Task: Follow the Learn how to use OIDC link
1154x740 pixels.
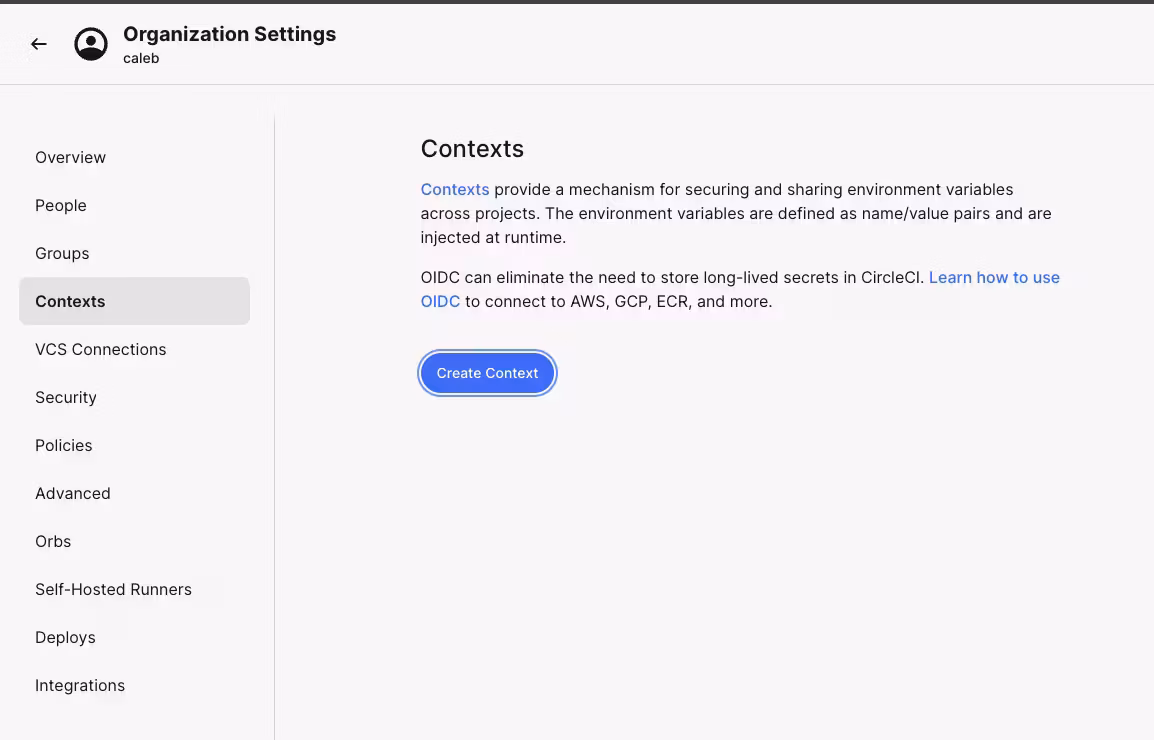Action: click(994, 277)
